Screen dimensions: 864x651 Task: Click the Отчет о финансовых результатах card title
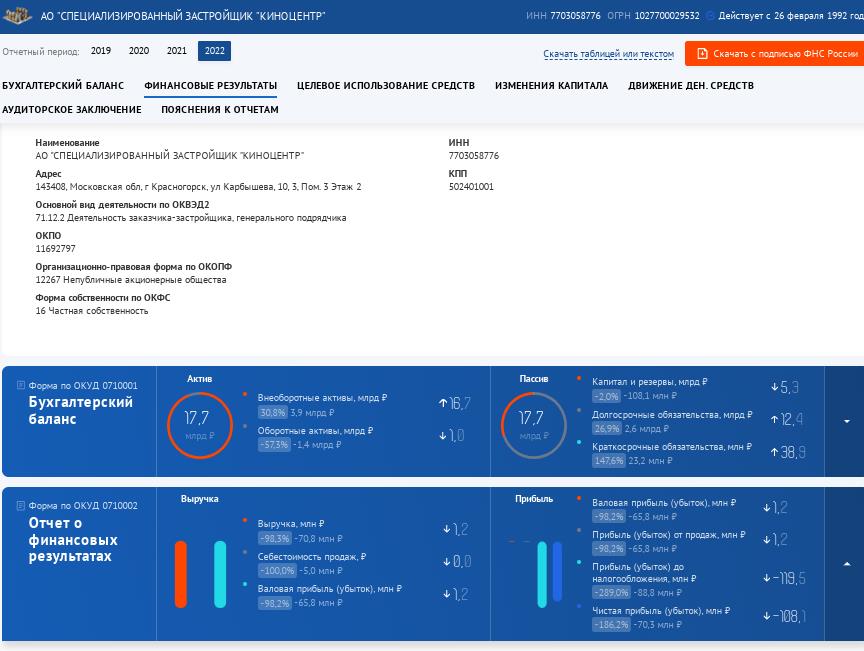(x=73, y=539)
